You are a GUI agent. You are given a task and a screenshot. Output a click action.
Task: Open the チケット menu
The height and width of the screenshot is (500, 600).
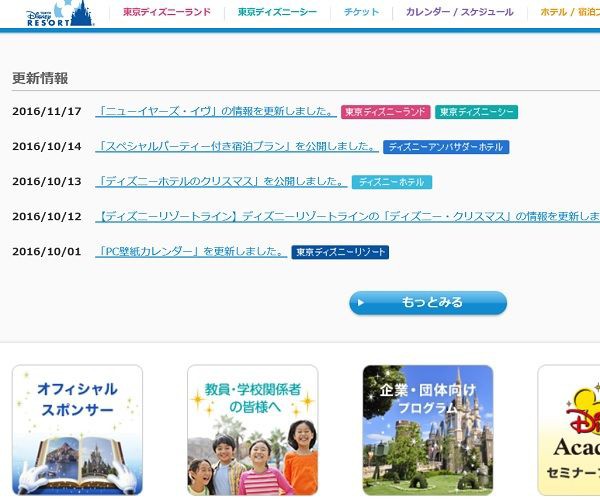(361, 12)
